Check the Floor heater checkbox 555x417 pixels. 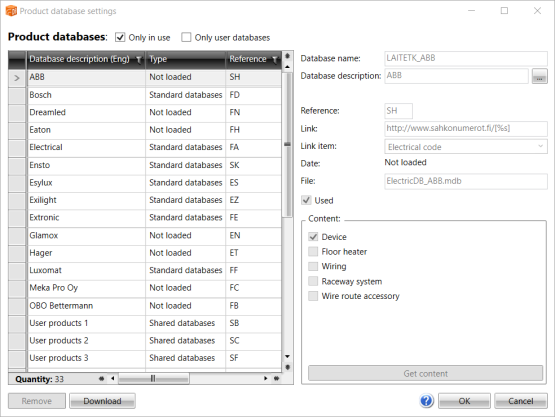(x=313, y=252)
